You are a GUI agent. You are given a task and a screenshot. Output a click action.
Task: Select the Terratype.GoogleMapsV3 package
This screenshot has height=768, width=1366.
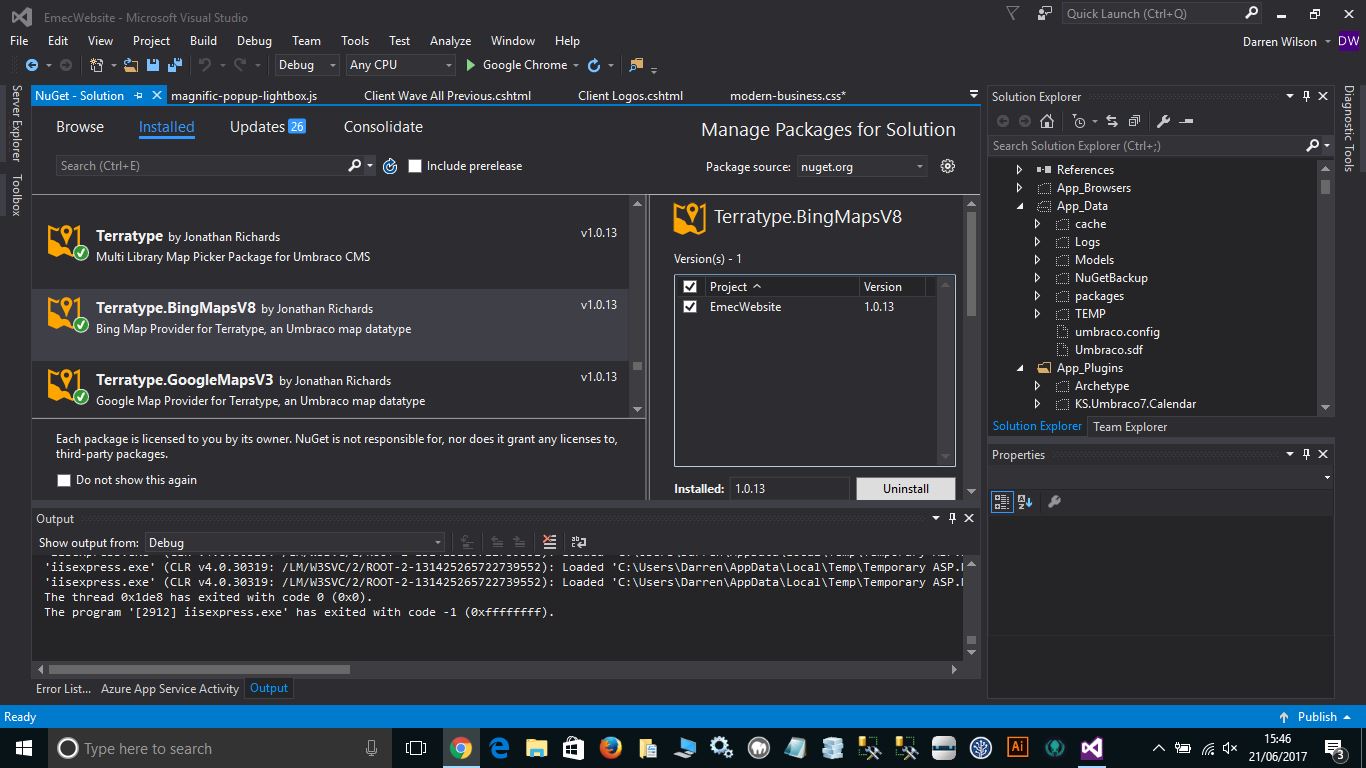(x=330, y=390)
